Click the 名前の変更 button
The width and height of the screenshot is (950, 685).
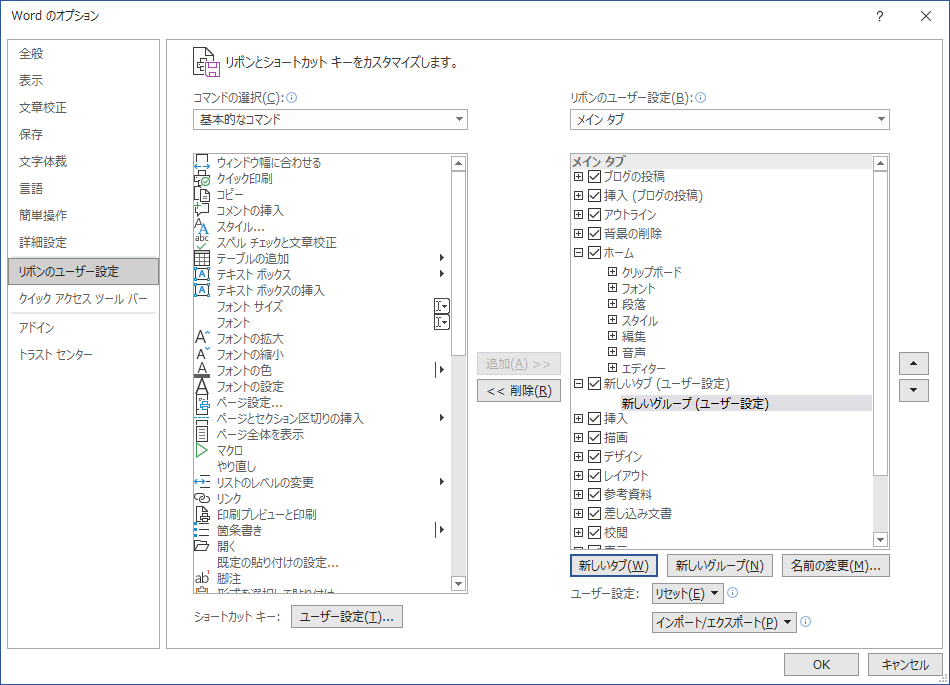click(835, 566)
